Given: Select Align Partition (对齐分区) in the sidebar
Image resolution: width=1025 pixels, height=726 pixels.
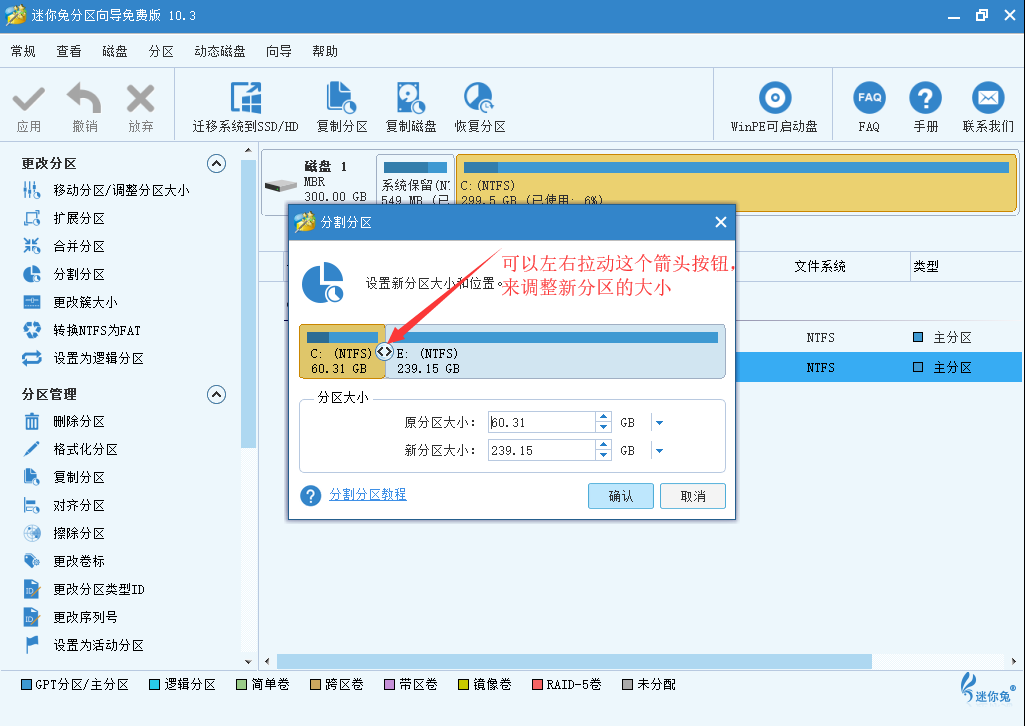Looking at the screenshot, I should [78, 505].
